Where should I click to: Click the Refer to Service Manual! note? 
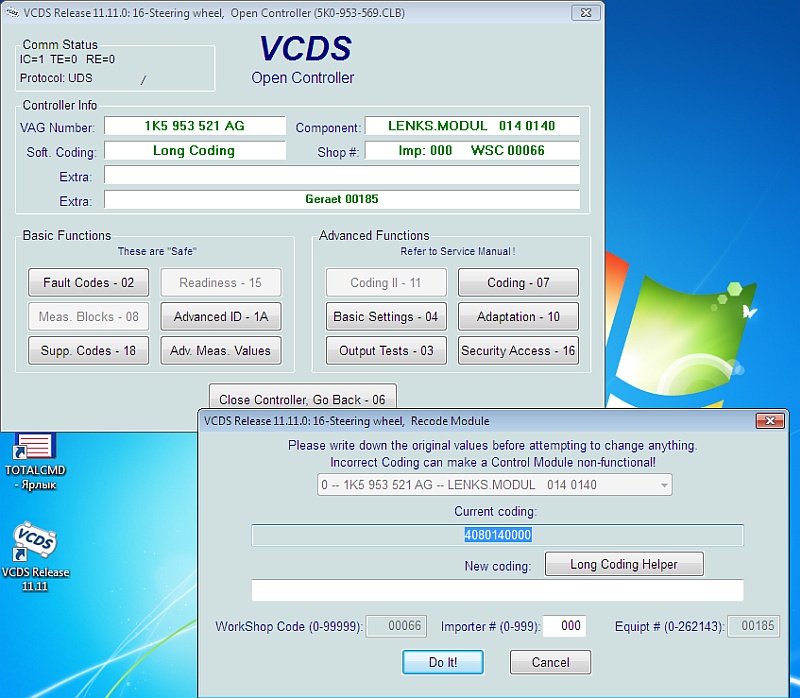click(x=458, y=251)
